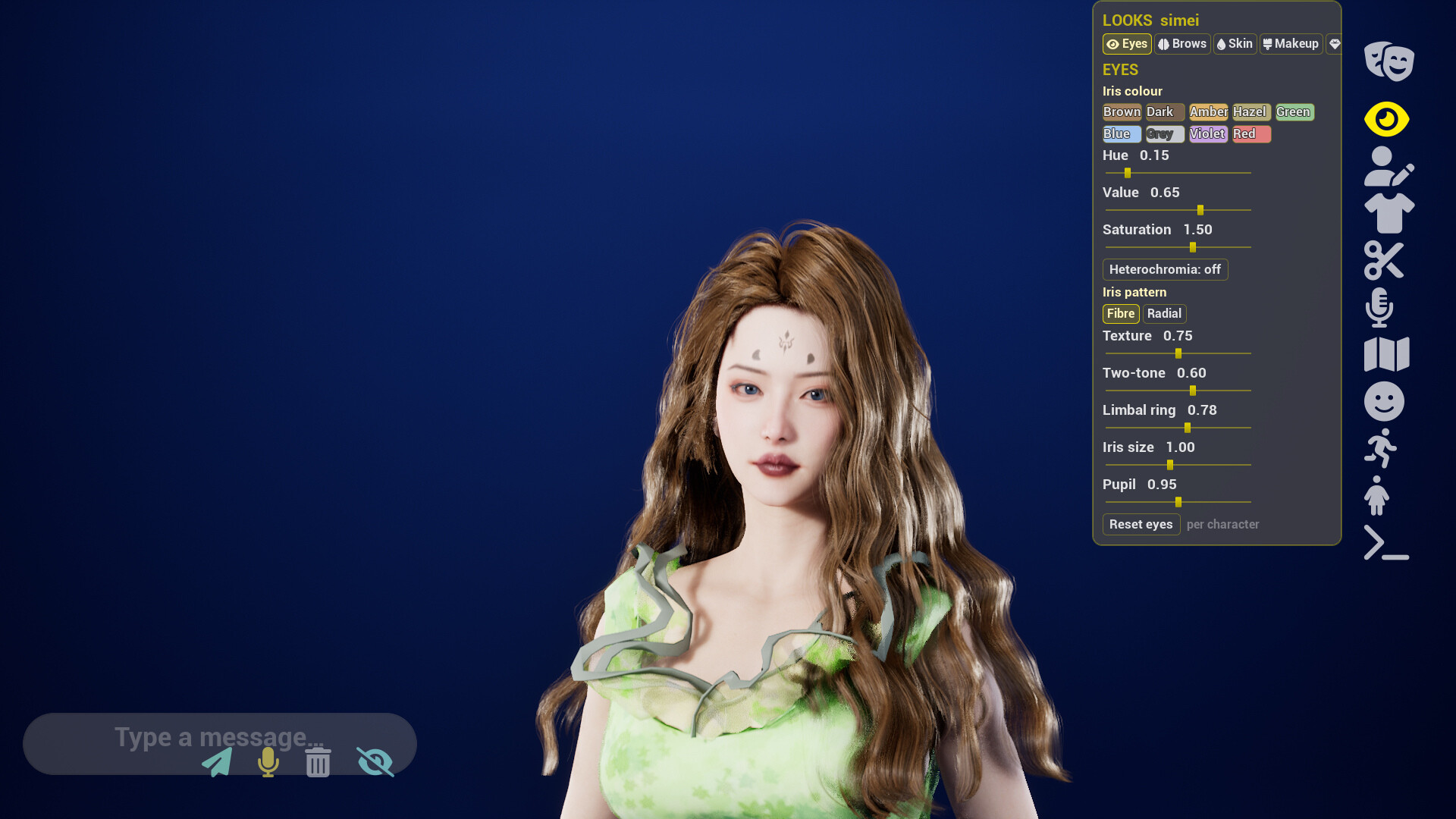Click the yellow eye looks icon
1456x819 pixels.
point(1386,119)
